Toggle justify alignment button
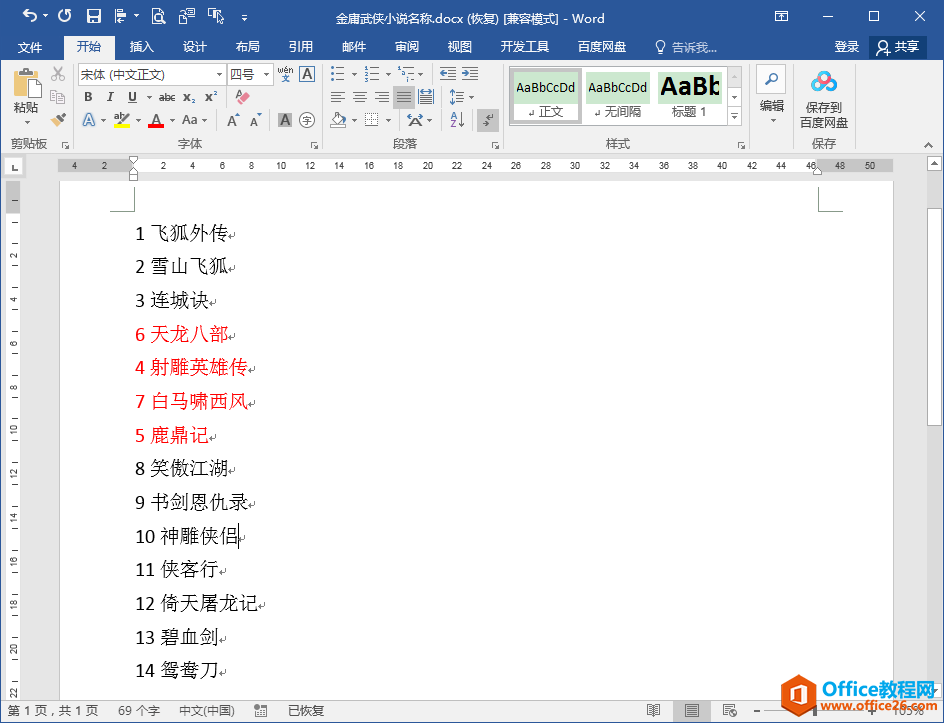 [404, 97]
